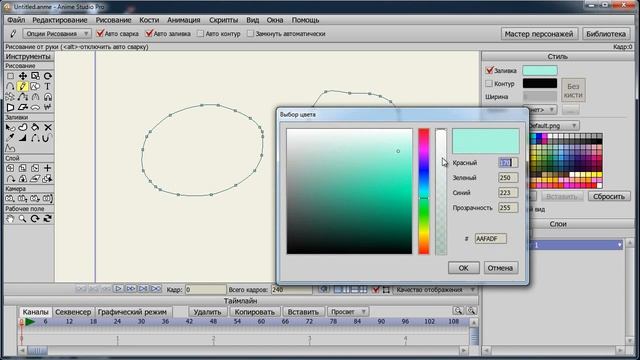Select the first camera tool in Камера section

coord(10,198)
